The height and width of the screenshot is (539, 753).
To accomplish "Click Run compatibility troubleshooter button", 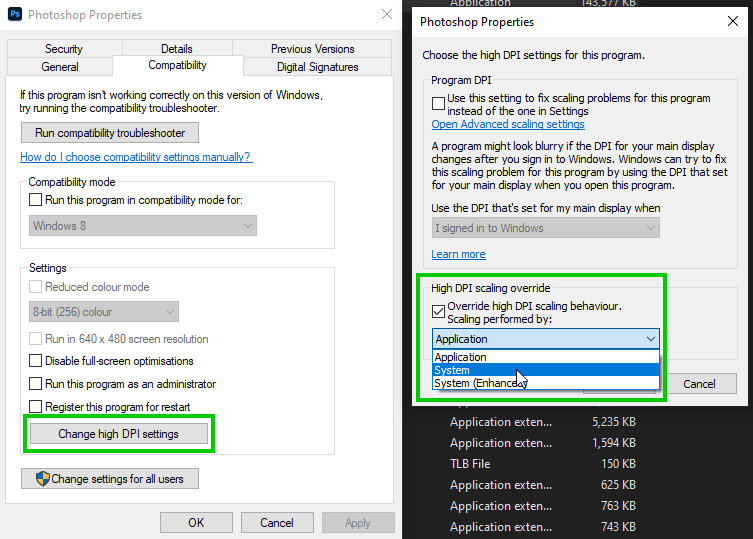I will point(110,133).
